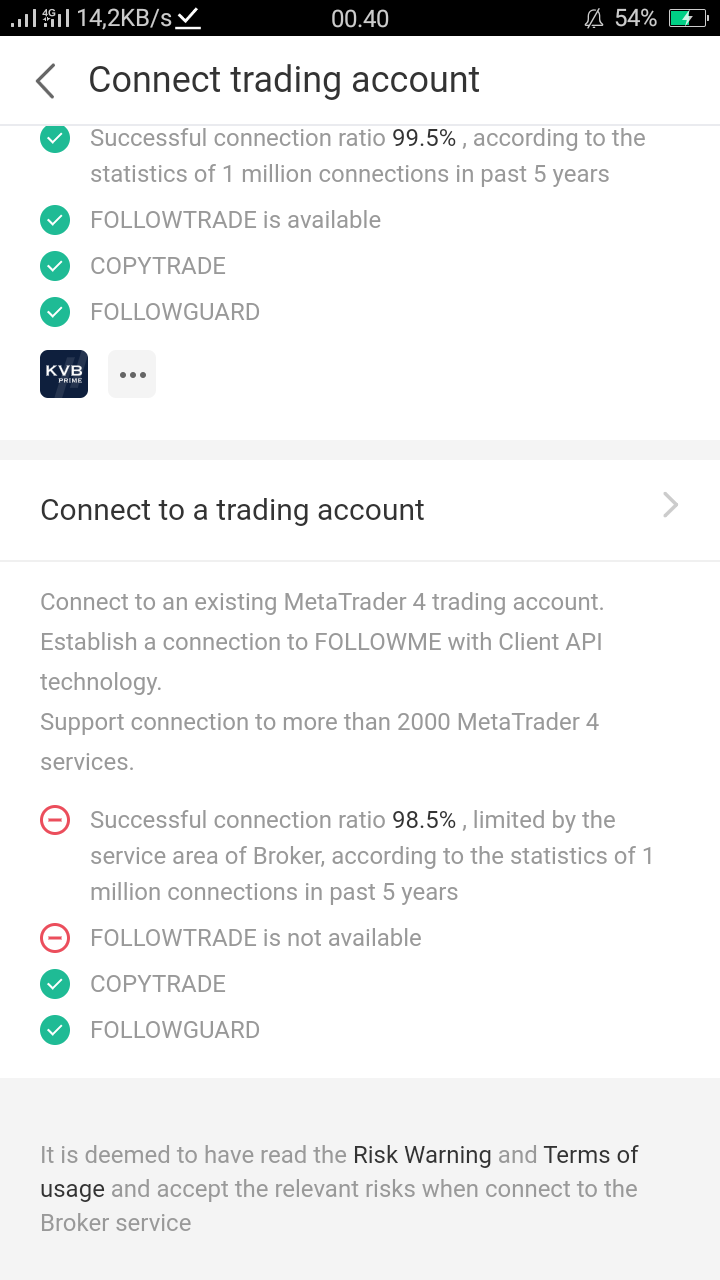Open more brokers via three-dots button
Screen dimensions: 720x1280
coord(132,374)
